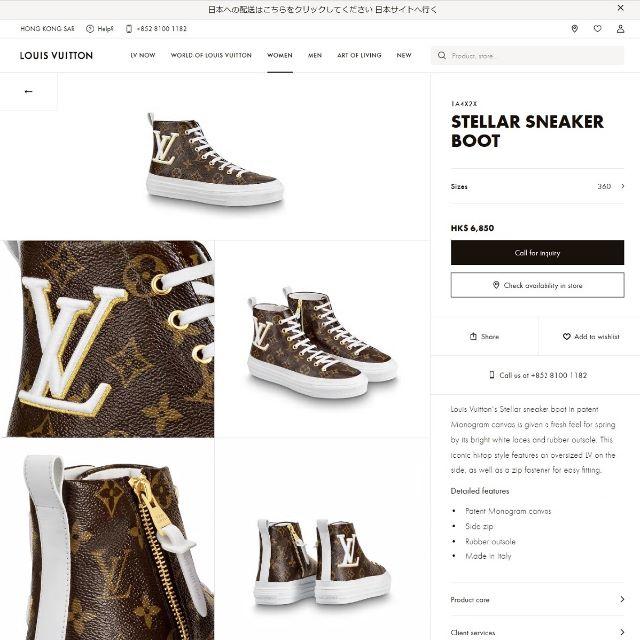
Task: Expand the Client services section
Action: point(537,632)
